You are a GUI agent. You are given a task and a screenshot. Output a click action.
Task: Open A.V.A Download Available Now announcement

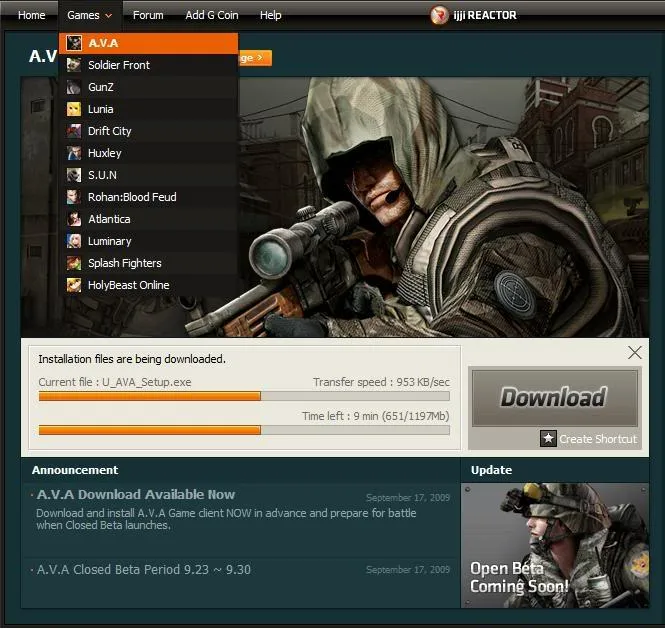(x=136, y=494)
